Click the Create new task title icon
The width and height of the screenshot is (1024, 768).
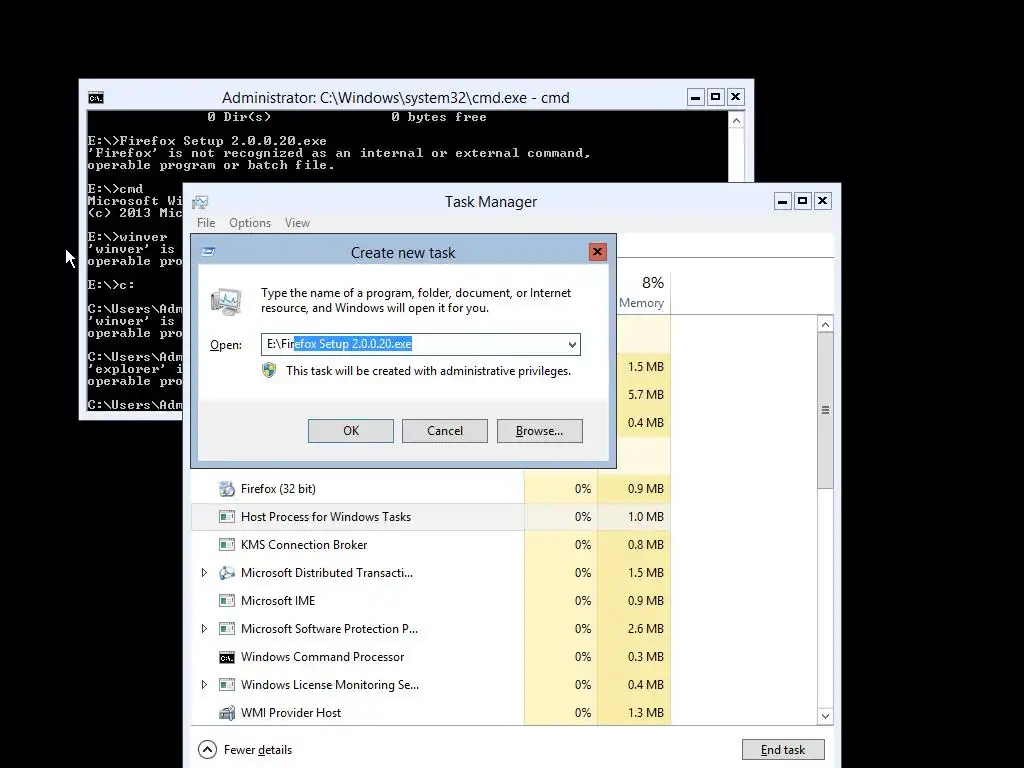(x=208, y=252)
